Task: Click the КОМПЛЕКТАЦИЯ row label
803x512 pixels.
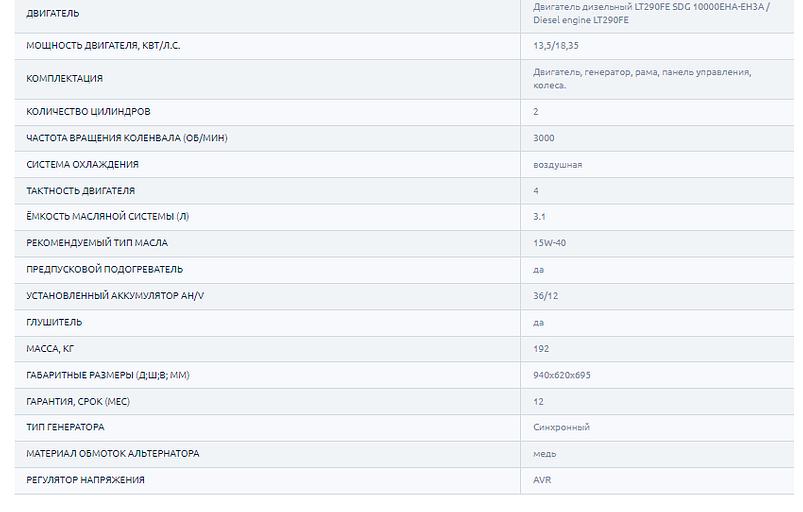Action: (64, 79)
